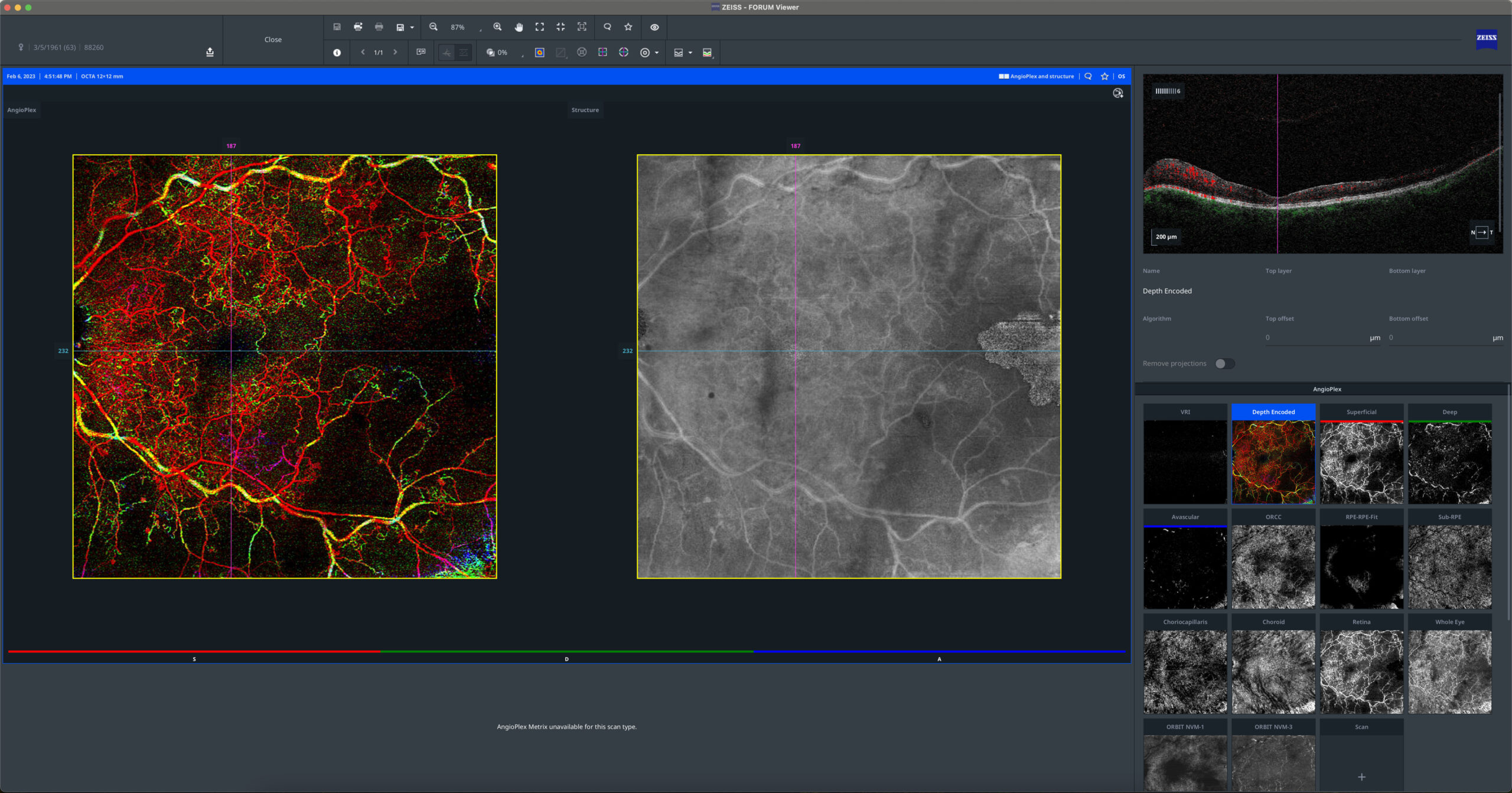Zoom out with the magnifier minus icon
Viewport: 1512px width, 793px height.
[434, 27]
